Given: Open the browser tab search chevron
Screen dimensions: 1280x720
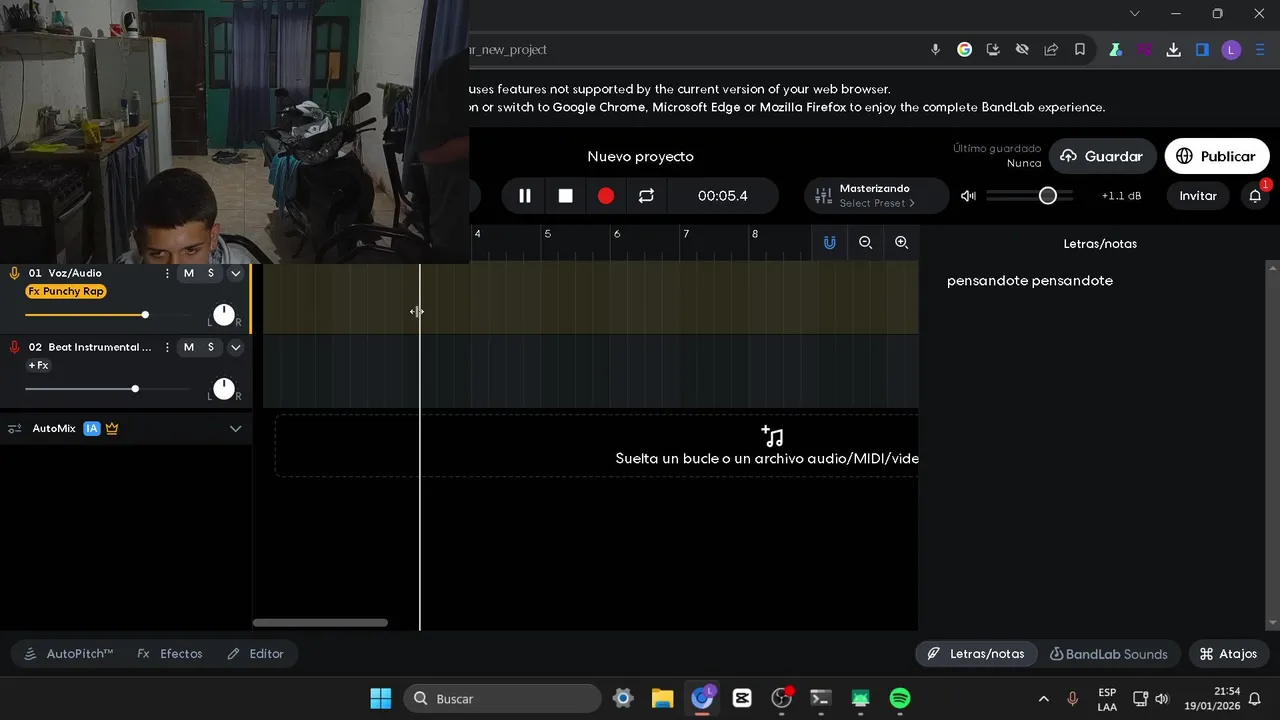Looking at the screenshot, I should (x=1134, y=14).
